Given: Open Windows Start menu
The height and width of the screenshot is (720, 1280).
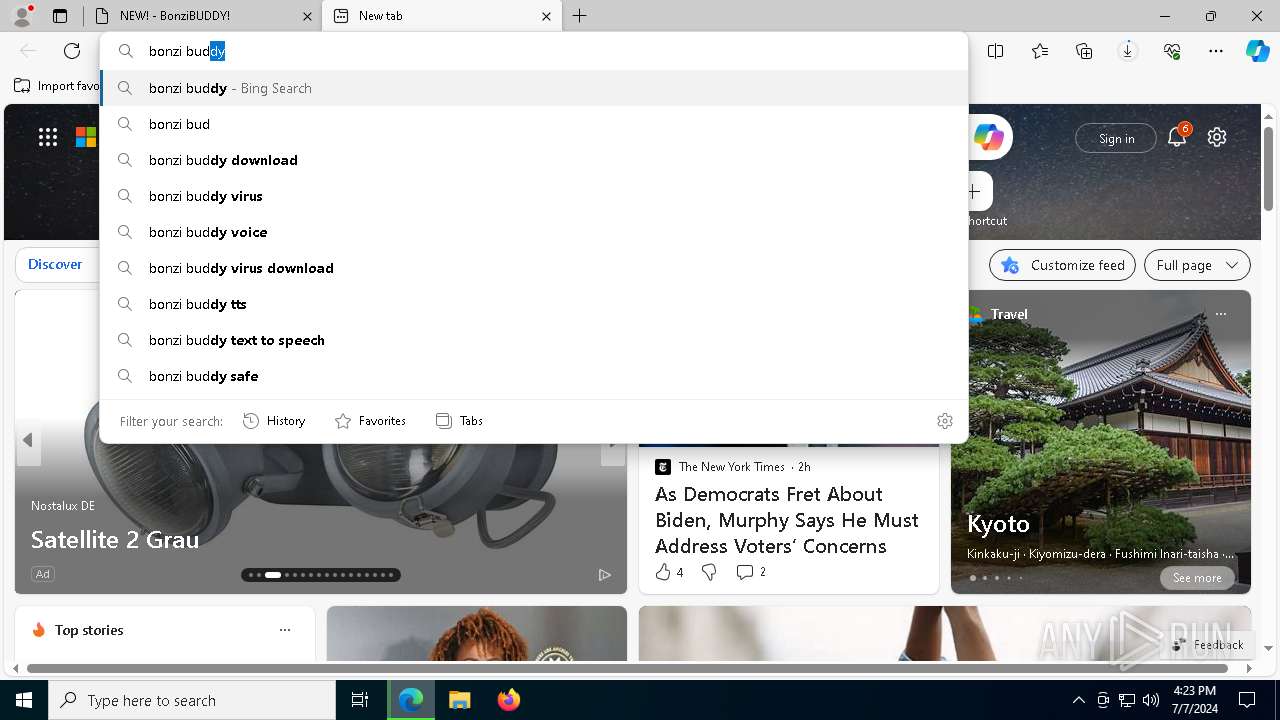Looking at the screenshot, I should 24,700.
